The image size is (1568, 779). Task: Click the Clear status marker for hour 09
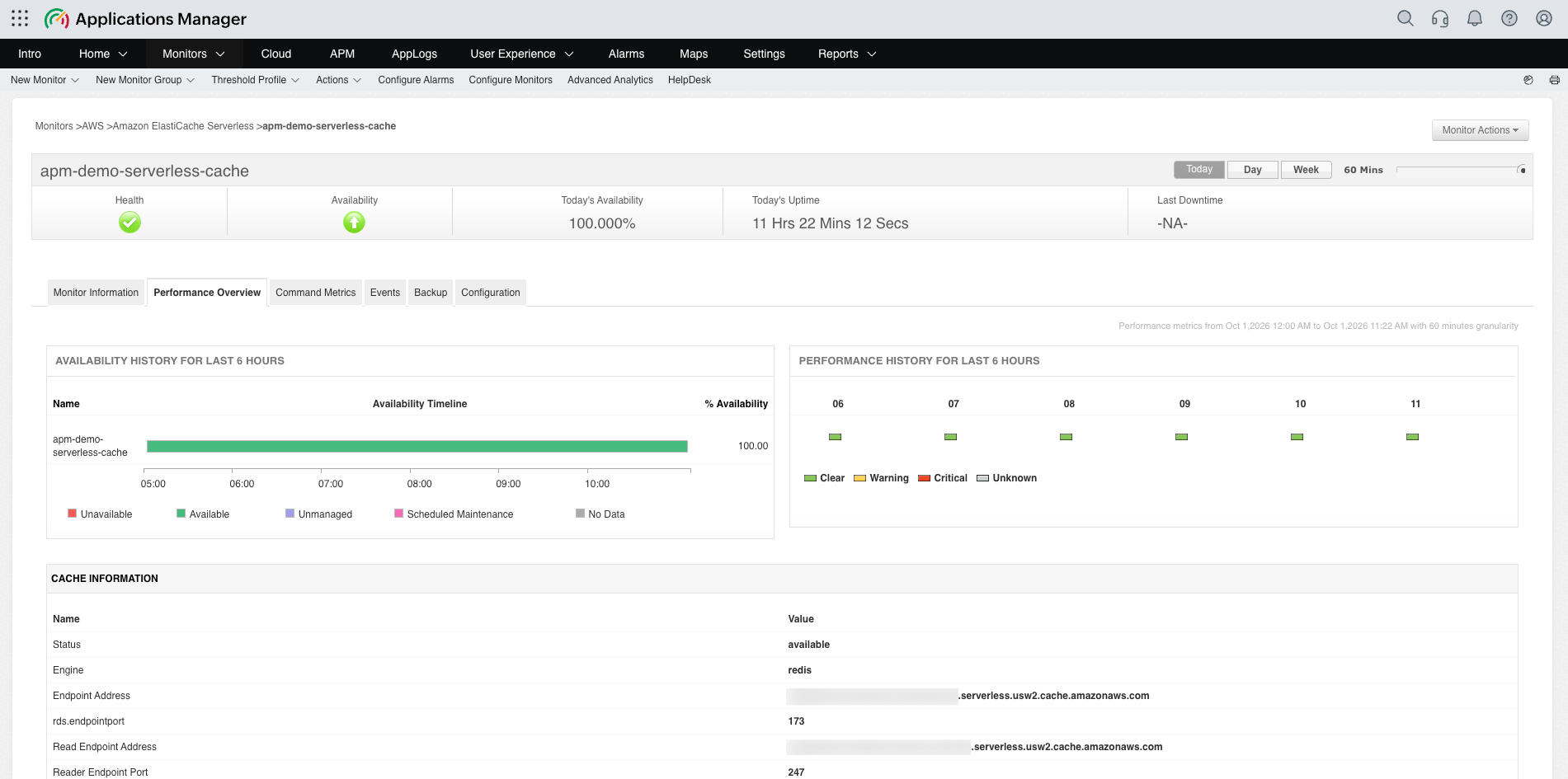pos(1181,437)
